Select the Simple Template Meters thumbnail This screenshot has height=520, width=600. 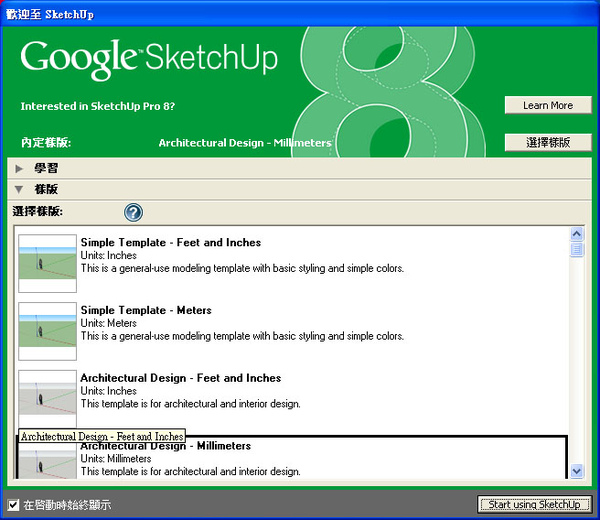[47, 331]
